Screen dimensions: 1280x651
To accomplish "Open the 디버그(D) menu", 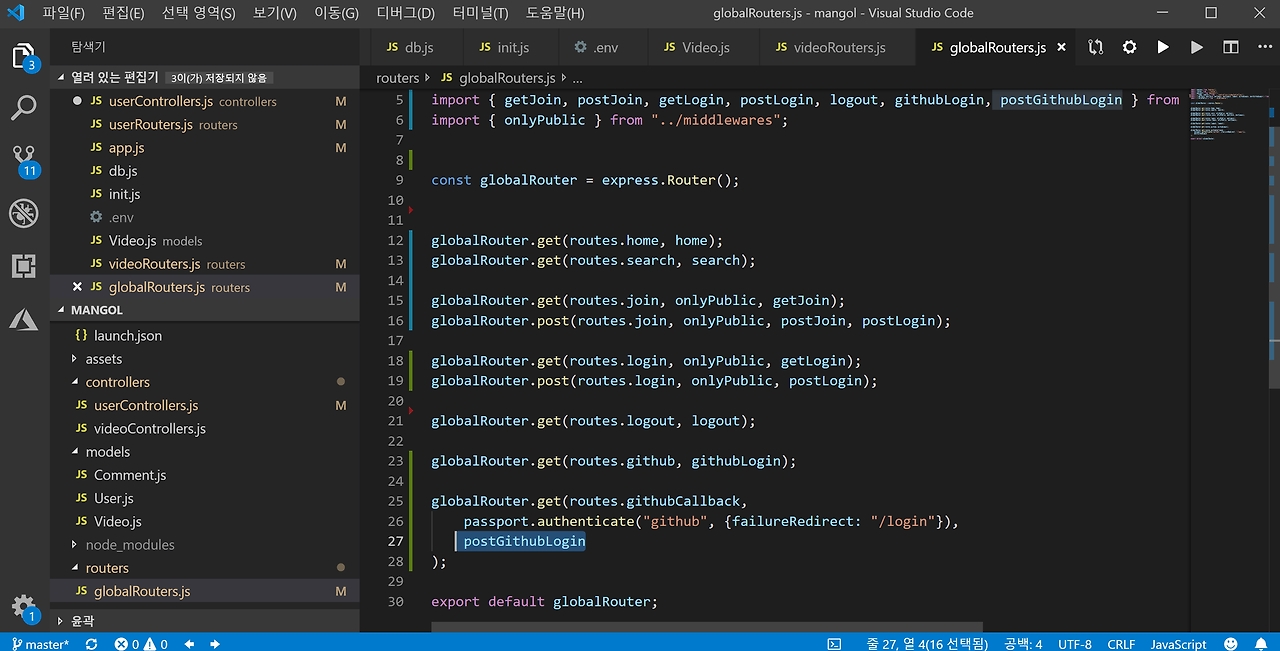I will click(x=405, y=13).
